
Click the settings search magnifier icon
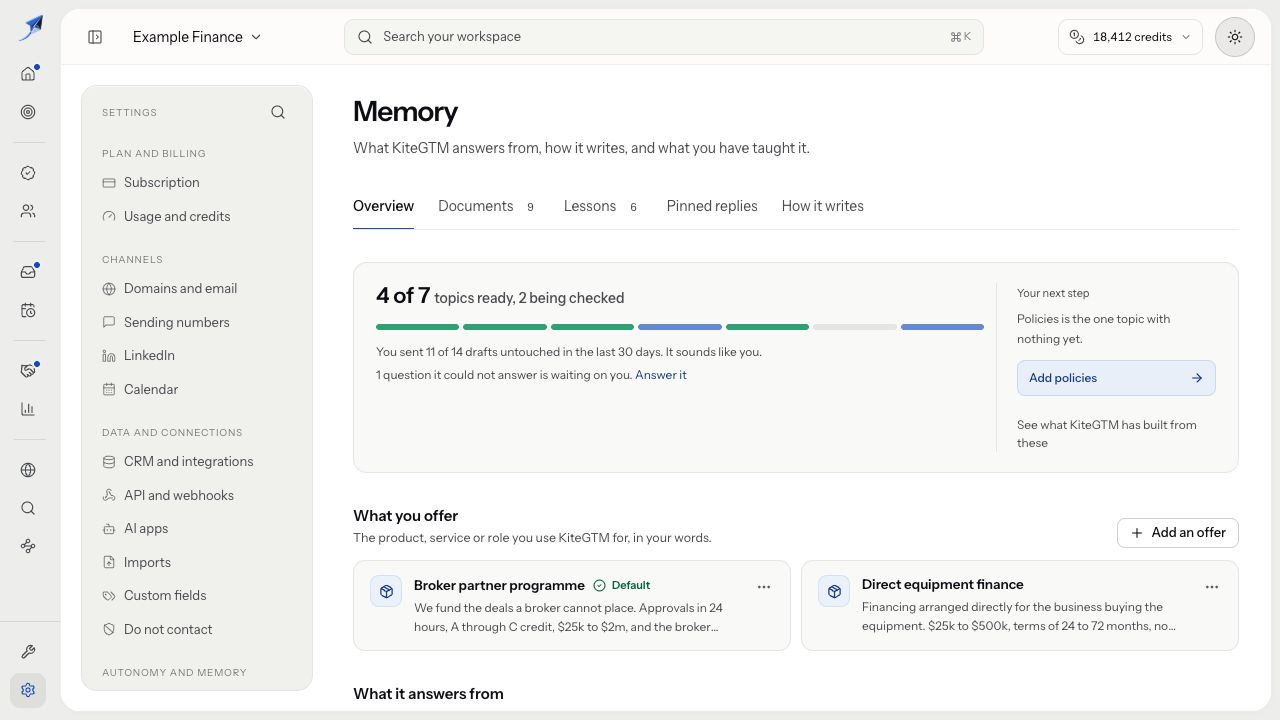(278, 112)
